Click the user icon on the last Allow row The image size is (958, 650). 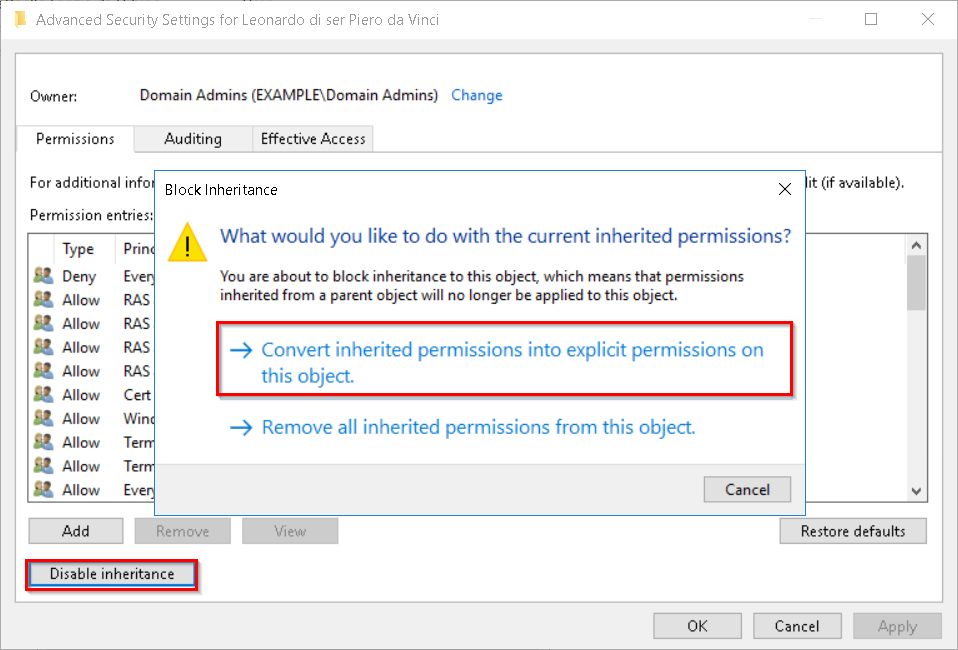[x=43, y=490]
